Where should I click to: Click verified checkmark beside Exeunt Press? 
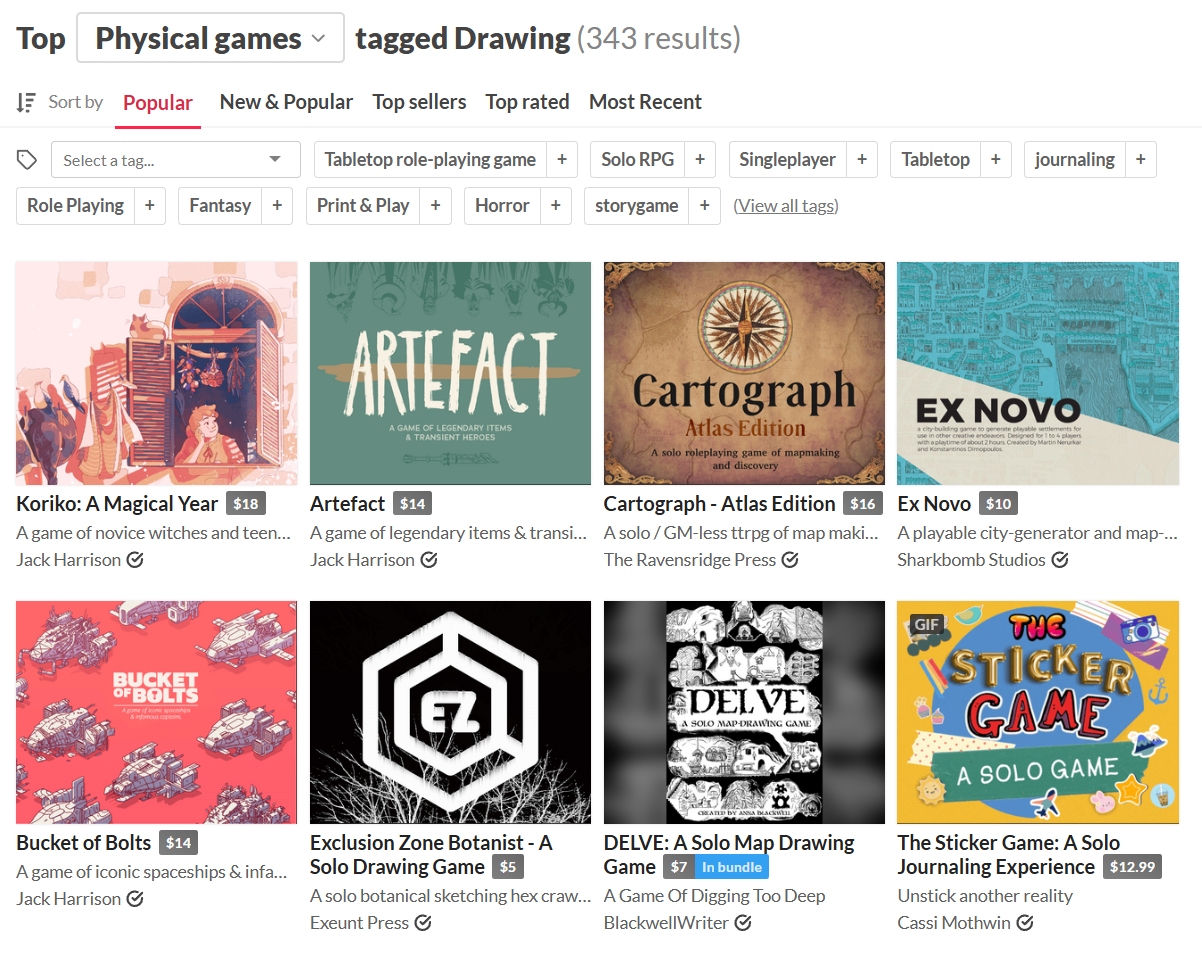pos(423,923)
